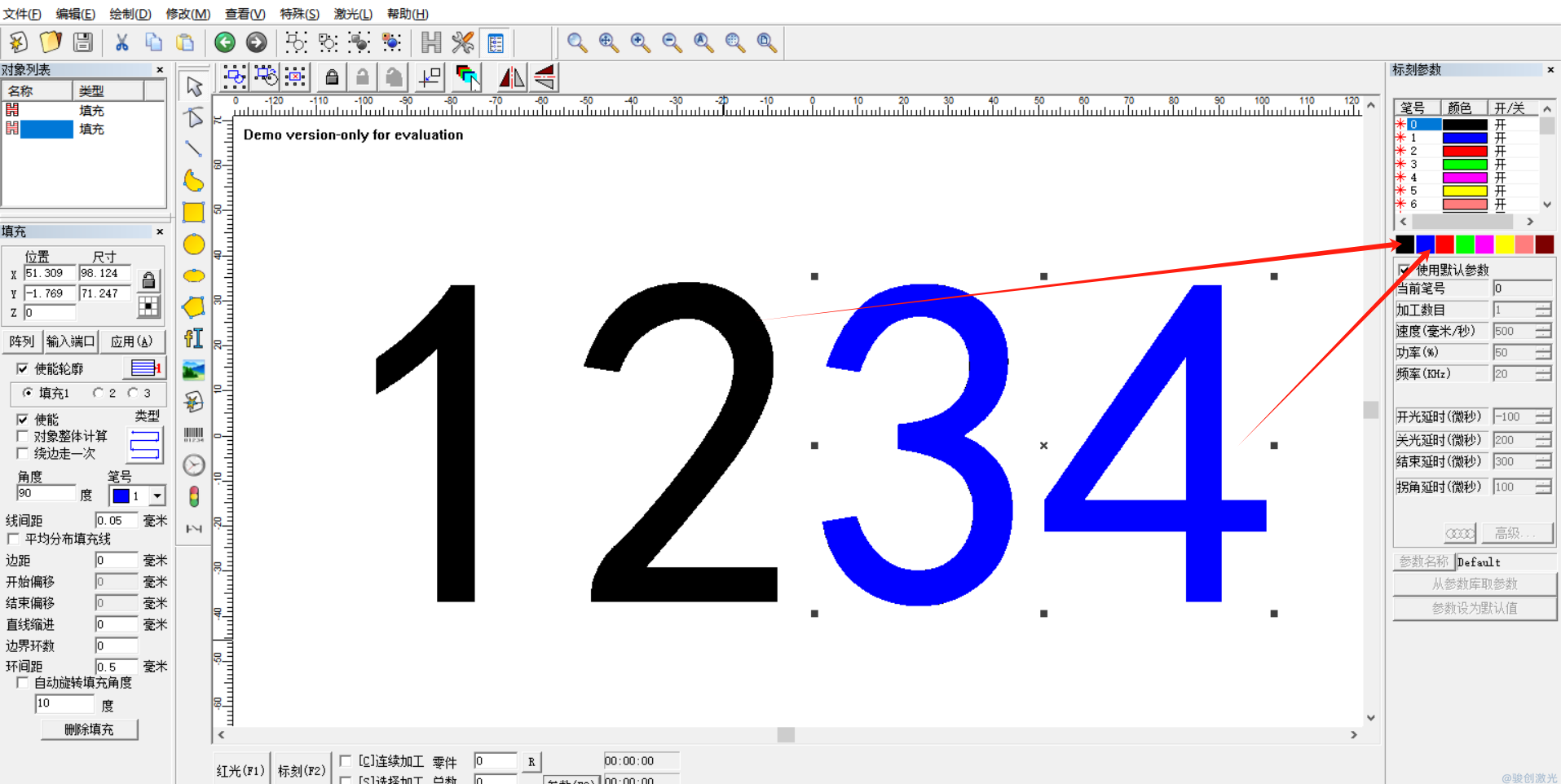This screenshot has height=784, width=1561.
Task: Select the bitmap image insert tool
Action: [194, 370]
